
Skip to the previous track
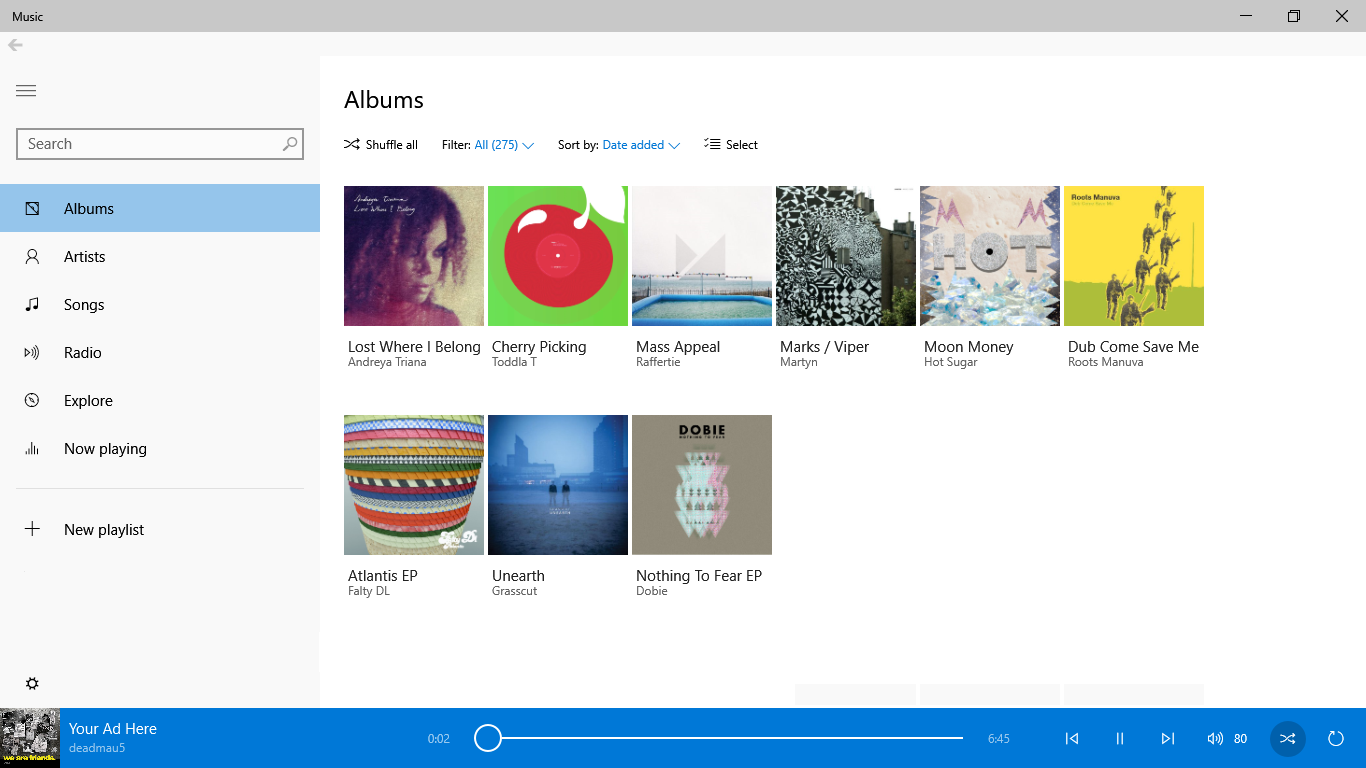[x=1071, y=739]
